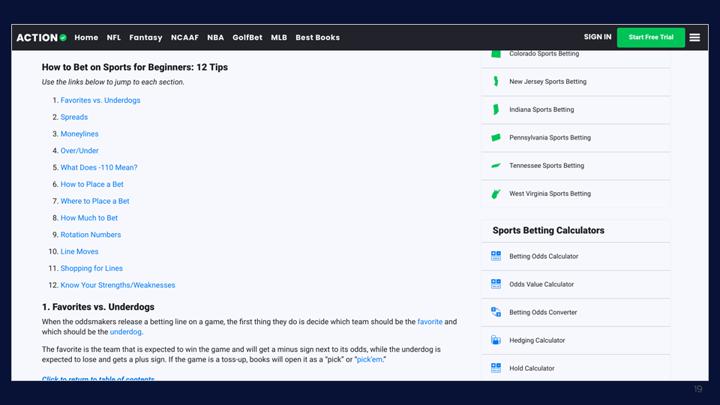Open Hold Calculator link
Screen dimensions: 720x405
(x=532, y=368)
